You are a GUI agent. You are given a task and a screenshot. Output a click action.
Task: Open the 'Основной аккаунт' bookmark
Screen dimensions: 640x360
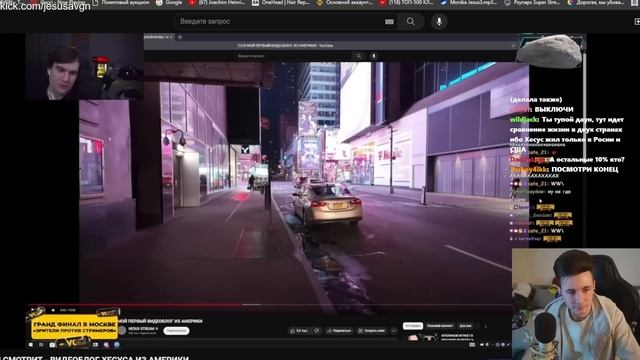(x=344, y=2)
